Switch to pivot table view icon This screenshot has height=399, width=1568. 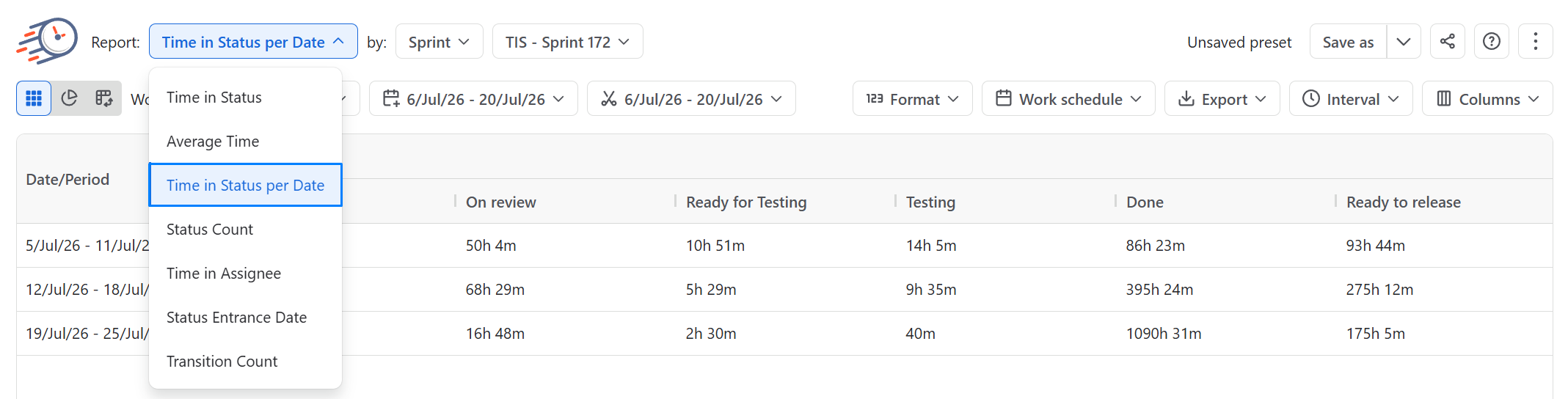coord(103,98)
